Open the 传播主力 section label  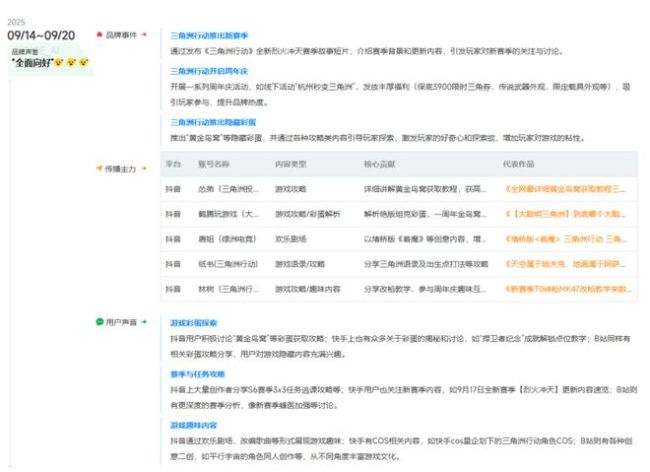[120, 169]
